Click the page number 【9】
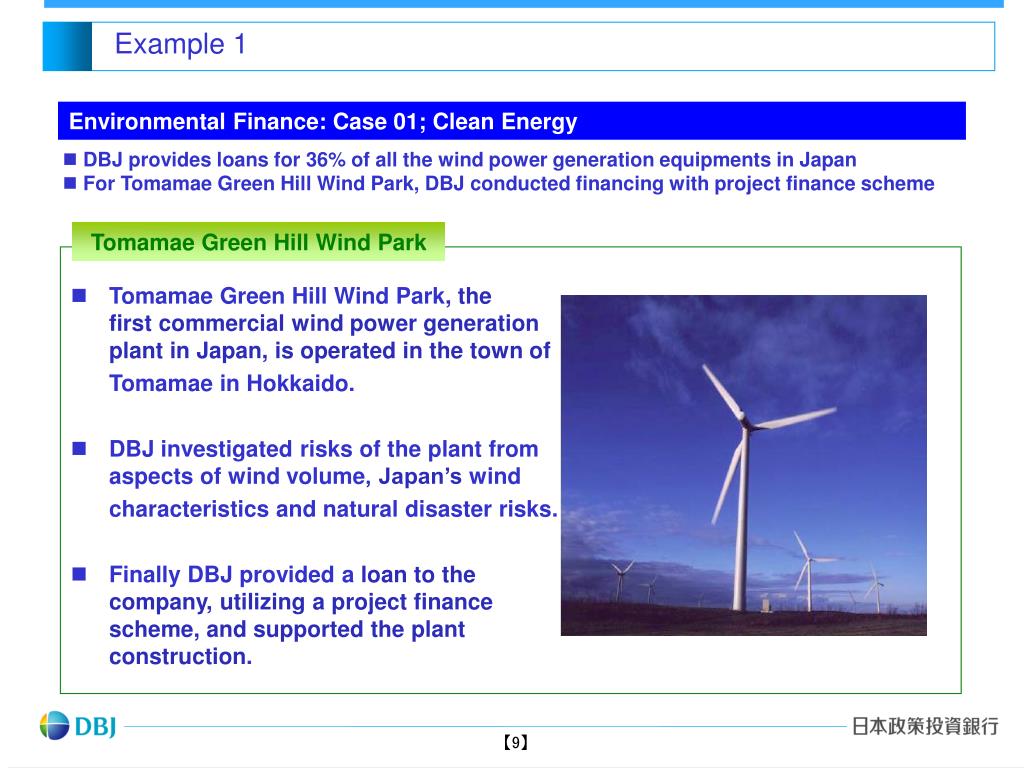 tap(515, 743)
